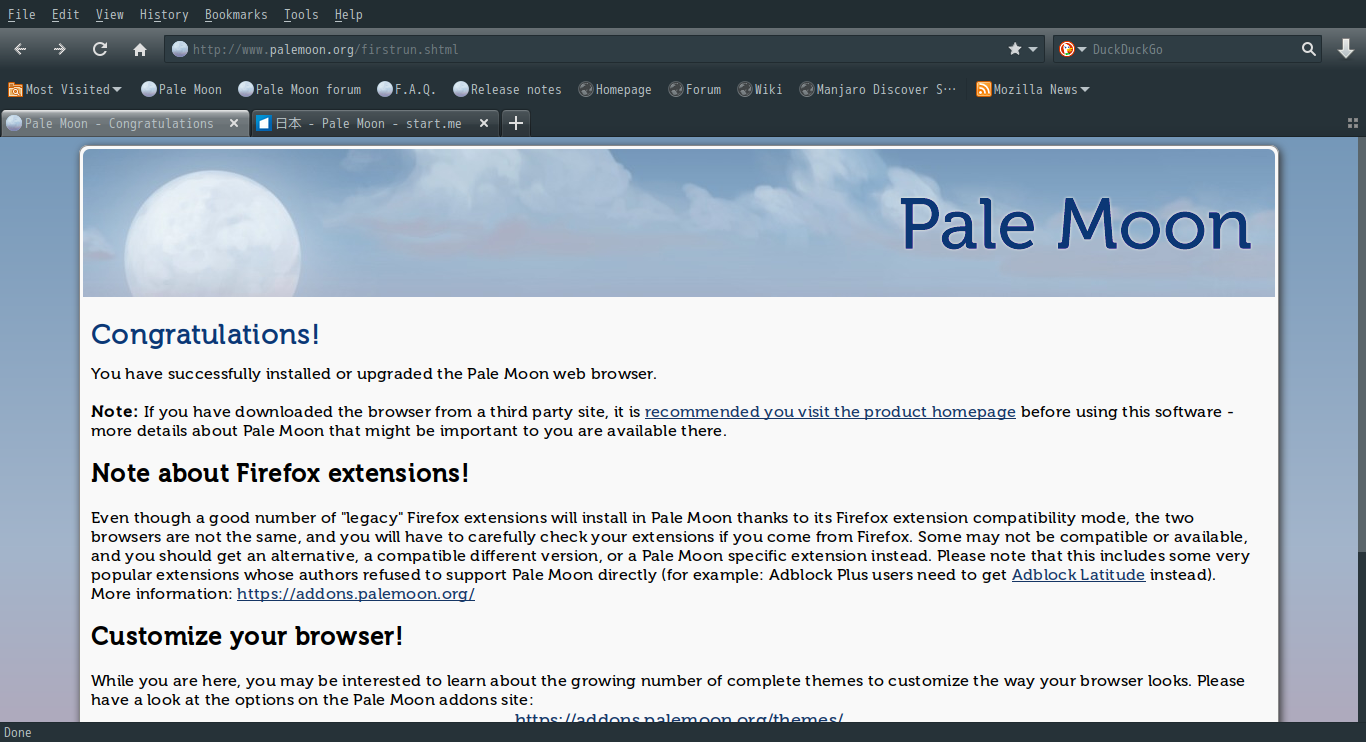Open the Edit menu
Viewport: 1366px width, 742px height.
66,14
